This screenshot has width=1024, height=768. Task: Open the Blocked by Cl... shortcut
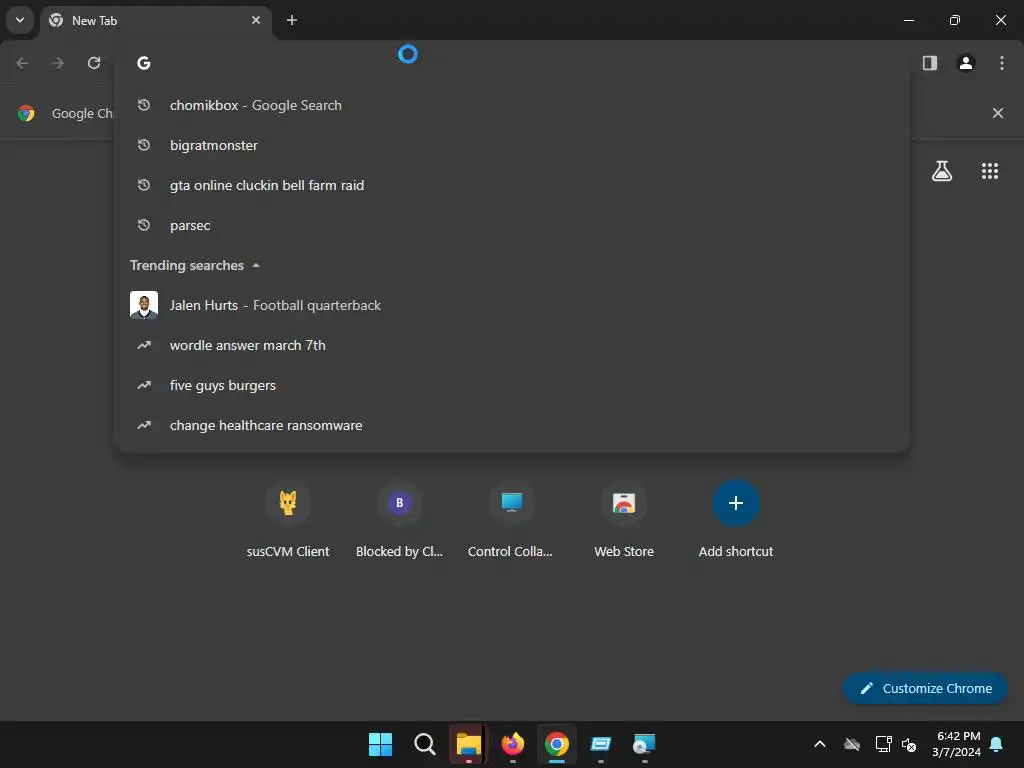point(400,520)
